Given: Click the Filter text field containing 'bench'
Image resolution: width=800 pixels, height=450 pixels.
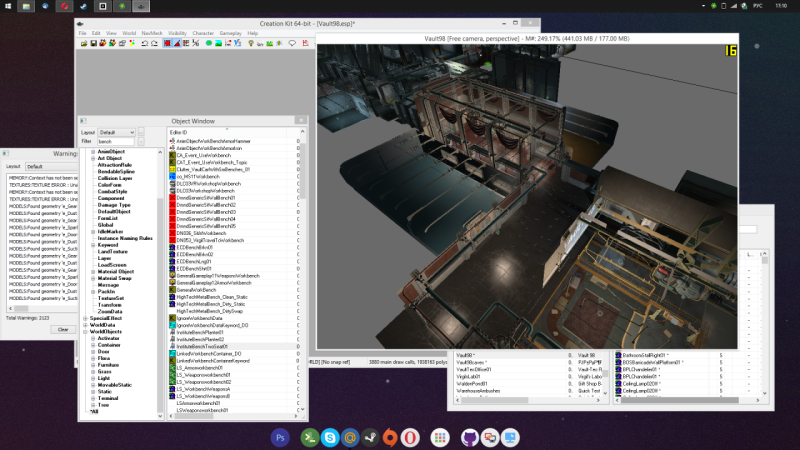Looking at the screenshot, I should pyautogui.click(x=116, y=141).
